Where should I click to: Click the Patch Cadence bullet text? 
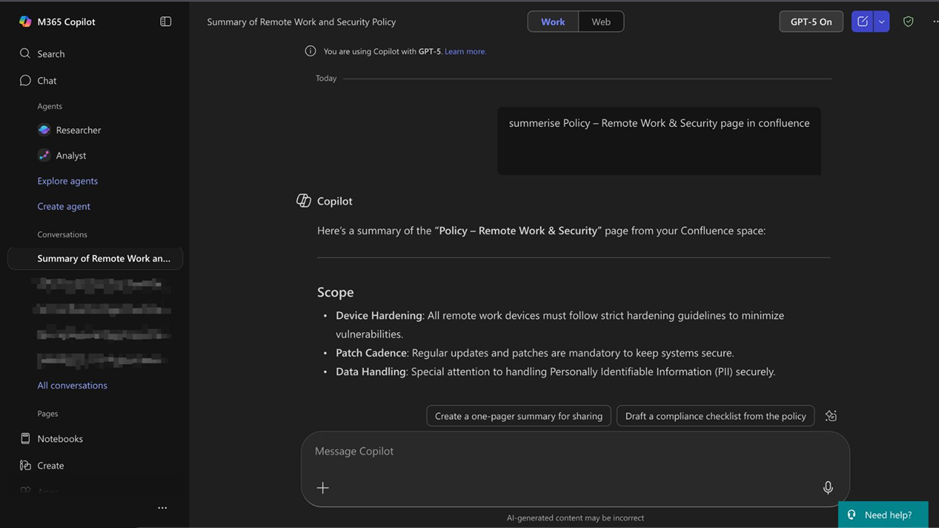point(535,353)
